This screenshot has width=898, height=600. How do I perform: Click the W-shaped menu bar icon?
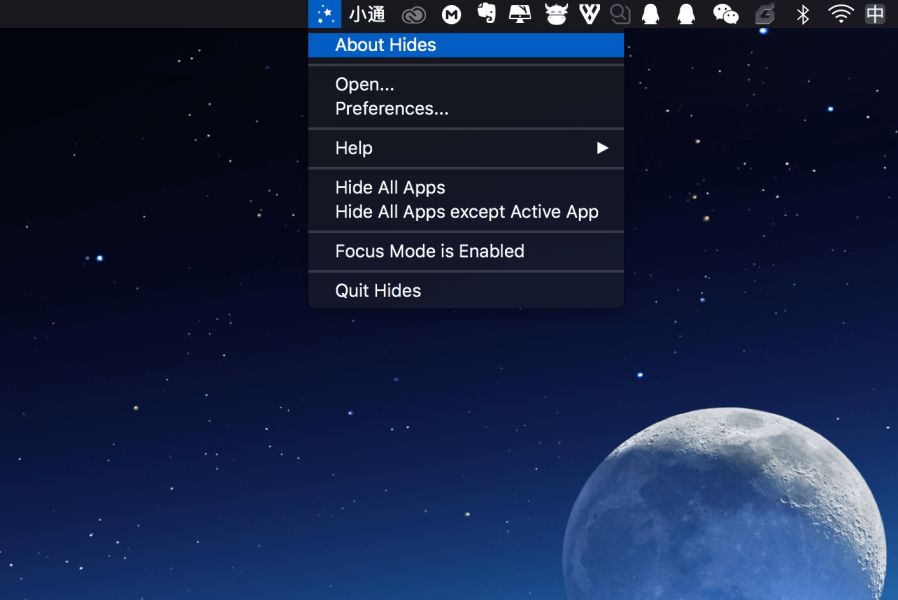tap(589, 14)
